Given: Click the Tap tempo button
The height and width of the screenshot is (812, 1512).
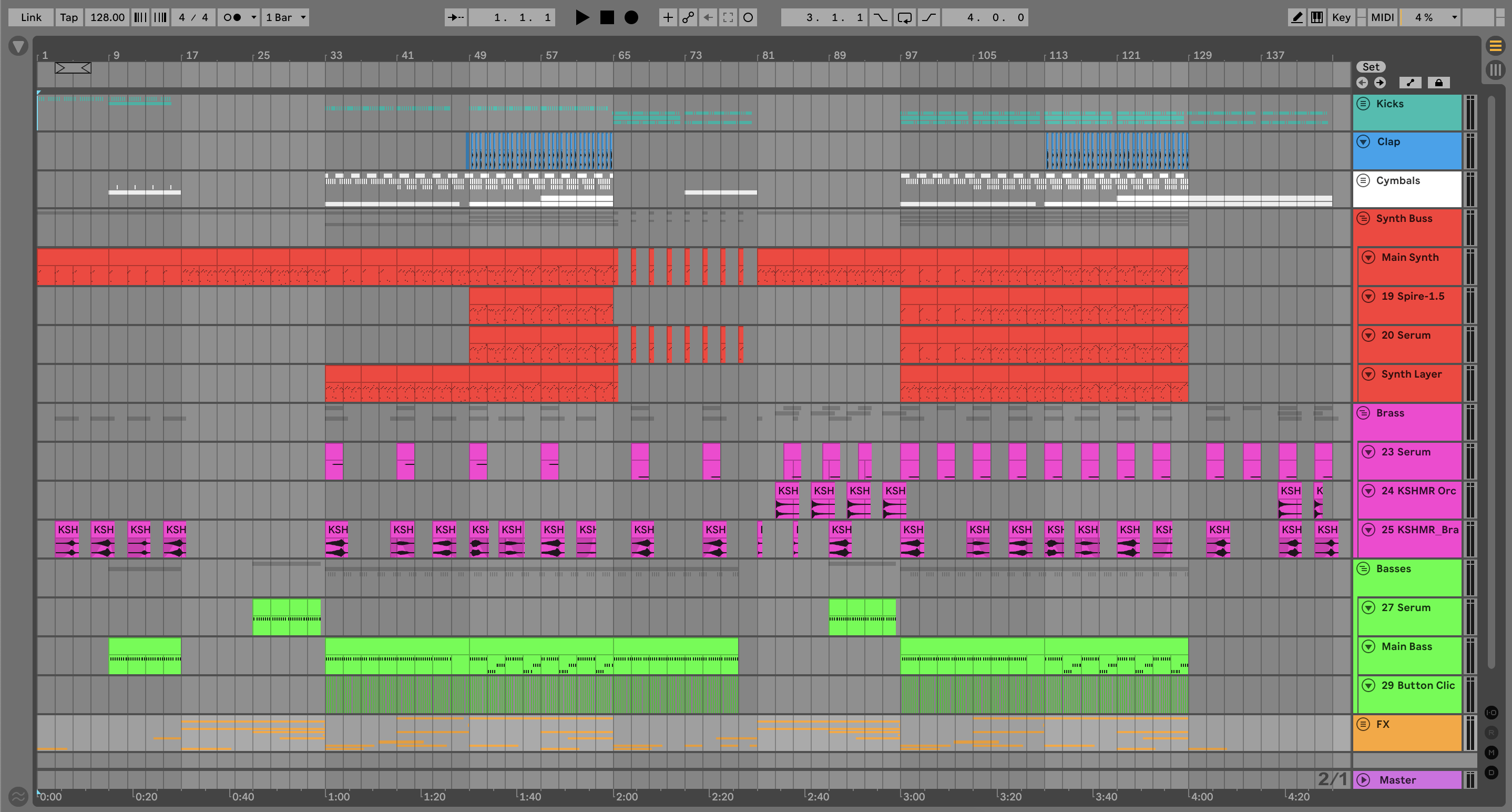Looking at the screenshot, I should pyautogui.click(x=69, y=17).
